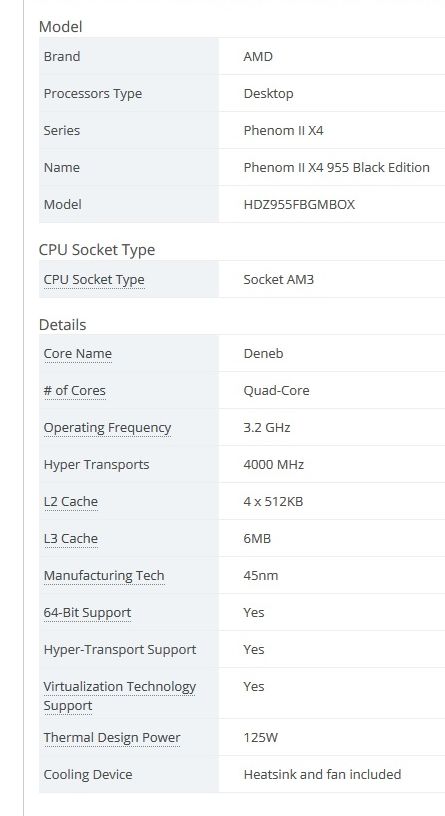Screen dimensions: 445x816
Task: Click the L2 Cache label
Action: pyautogui.click(x=71, y=501)
